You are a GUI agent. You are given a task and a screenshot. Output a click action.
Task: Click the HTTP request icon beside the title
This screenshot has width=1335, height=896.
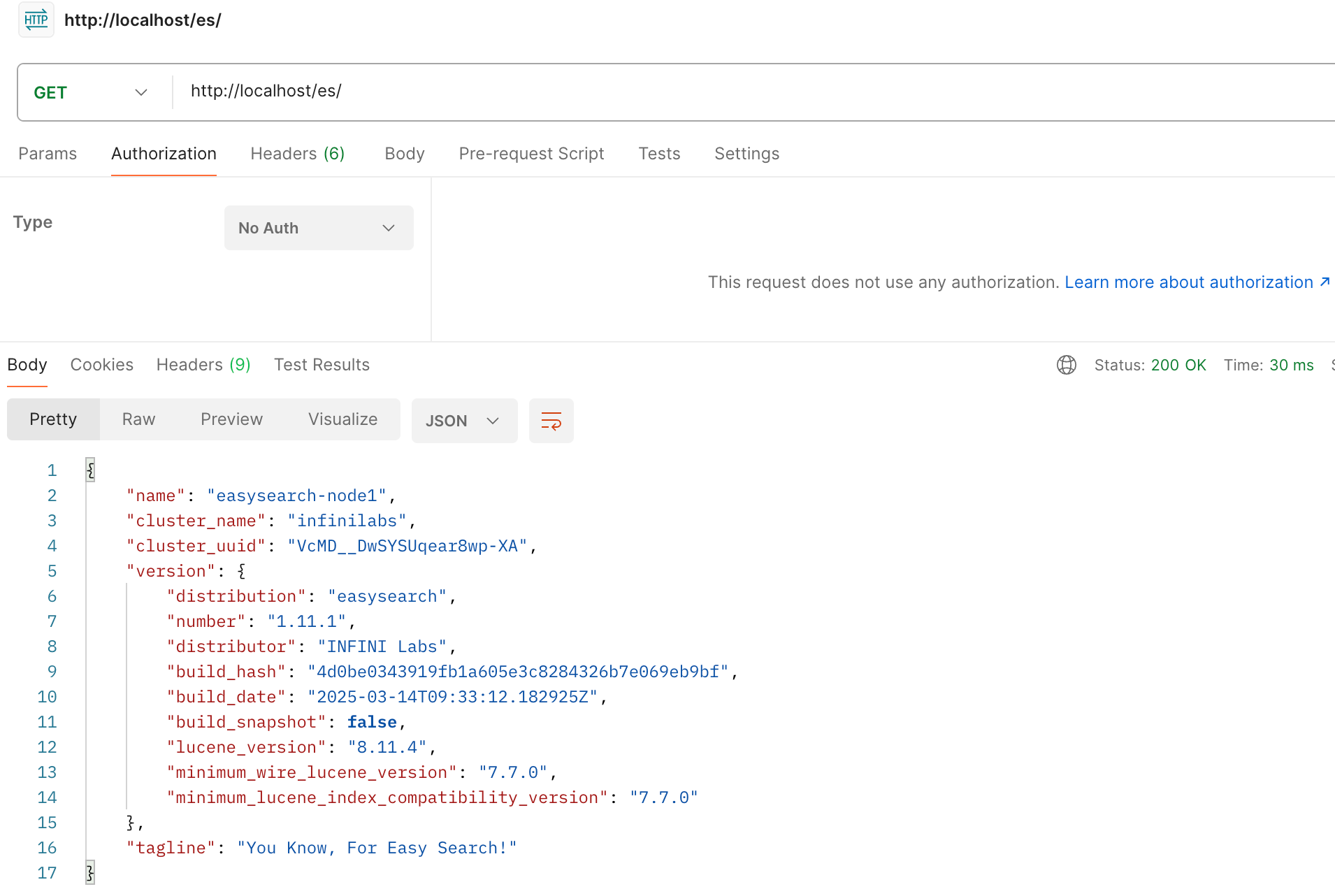[x=36, y=20]
